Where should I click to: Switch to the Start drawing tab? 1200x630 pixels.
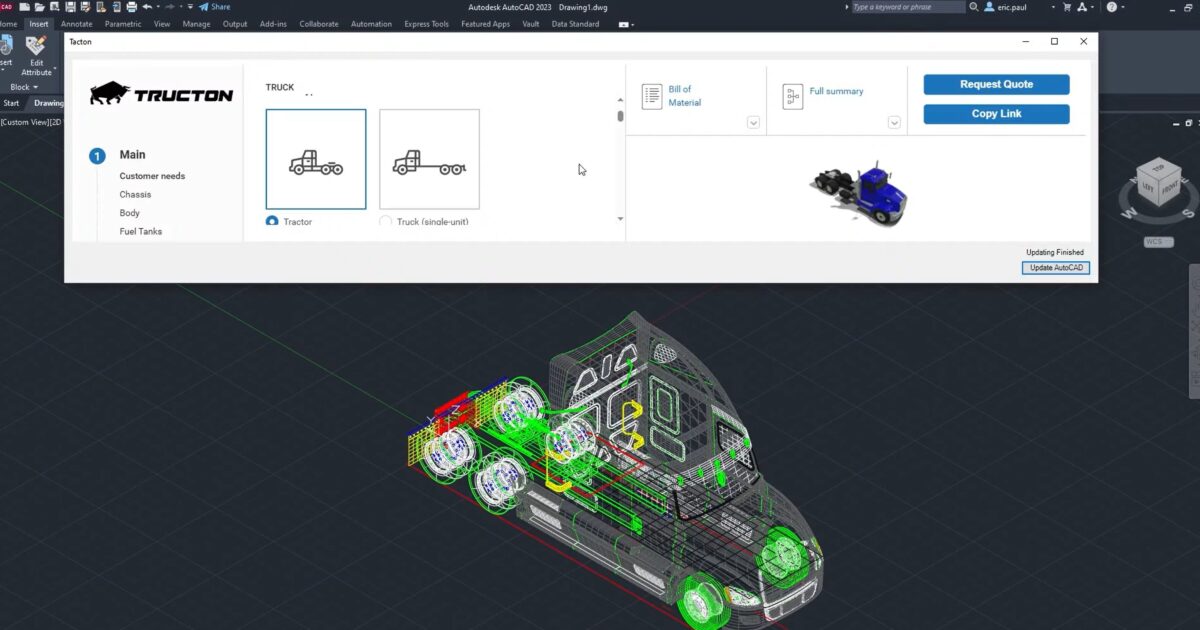tap(12, 103)
